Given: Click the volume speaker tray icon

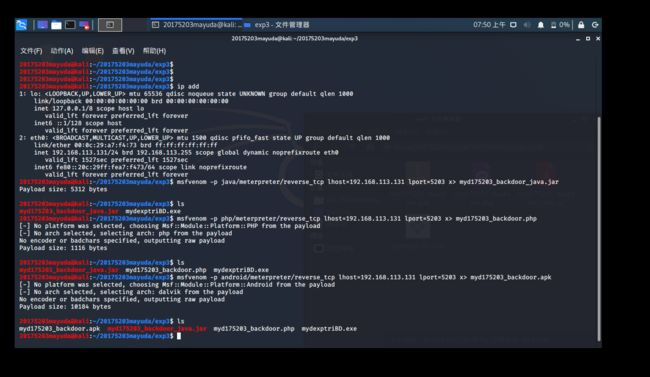Looking at the screenshot, I should (527, 25).
